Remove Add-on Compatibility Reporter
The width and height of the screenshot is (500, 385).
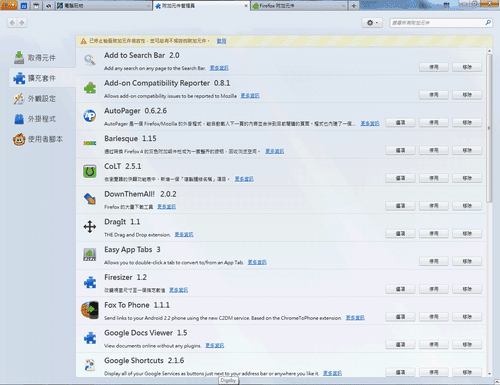coord(467,95)
